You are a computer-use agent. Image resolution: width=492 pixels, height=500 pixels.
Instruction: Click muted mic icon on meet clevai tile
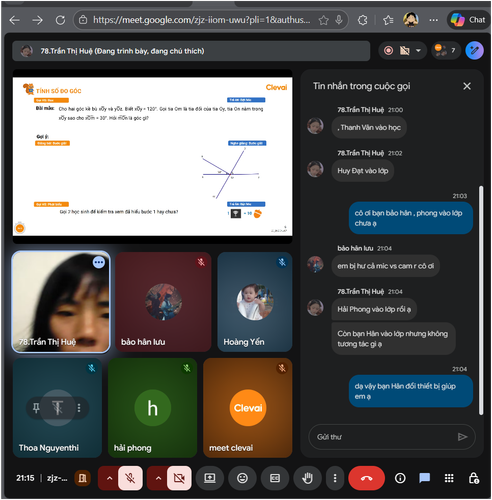[282, 368]
